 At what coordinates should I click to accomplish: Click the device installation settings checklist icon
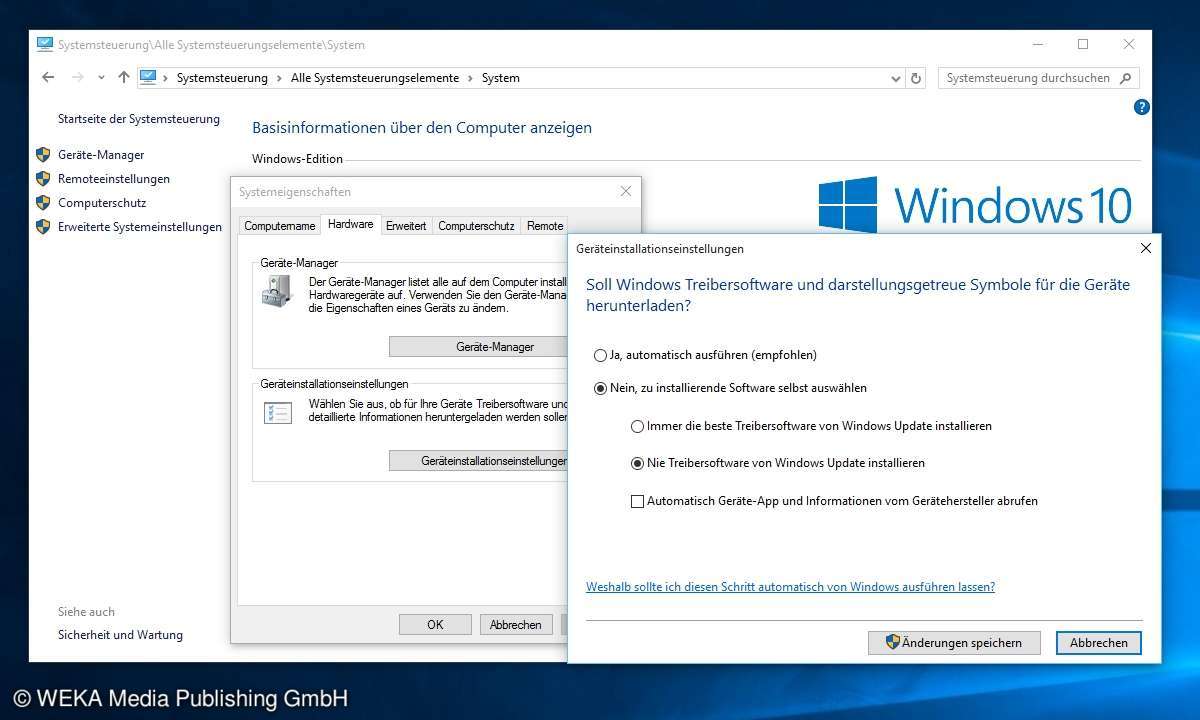277,412
